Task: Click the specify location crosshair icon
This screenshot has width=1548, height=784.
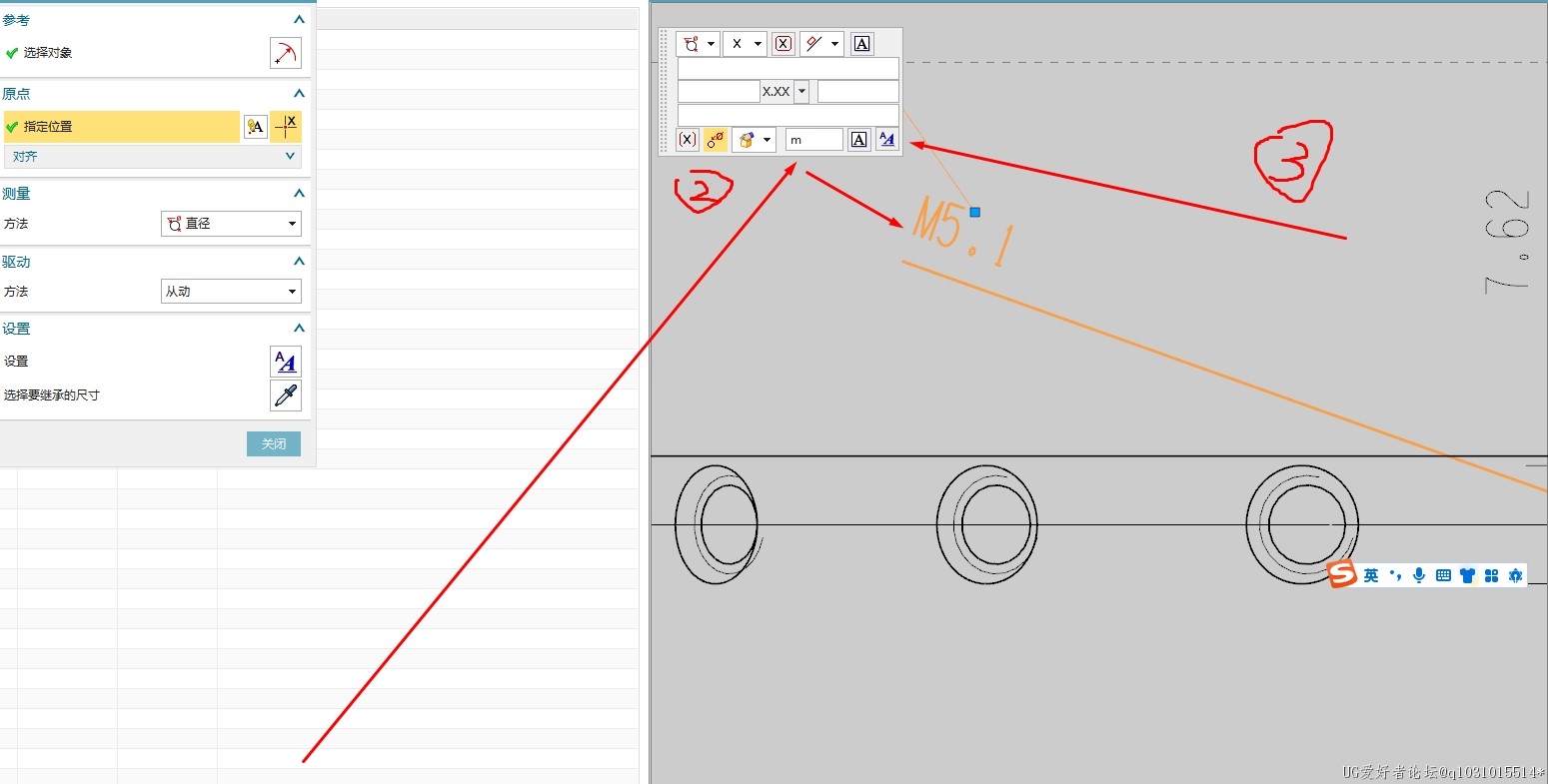Action: [x=286, y=127]
